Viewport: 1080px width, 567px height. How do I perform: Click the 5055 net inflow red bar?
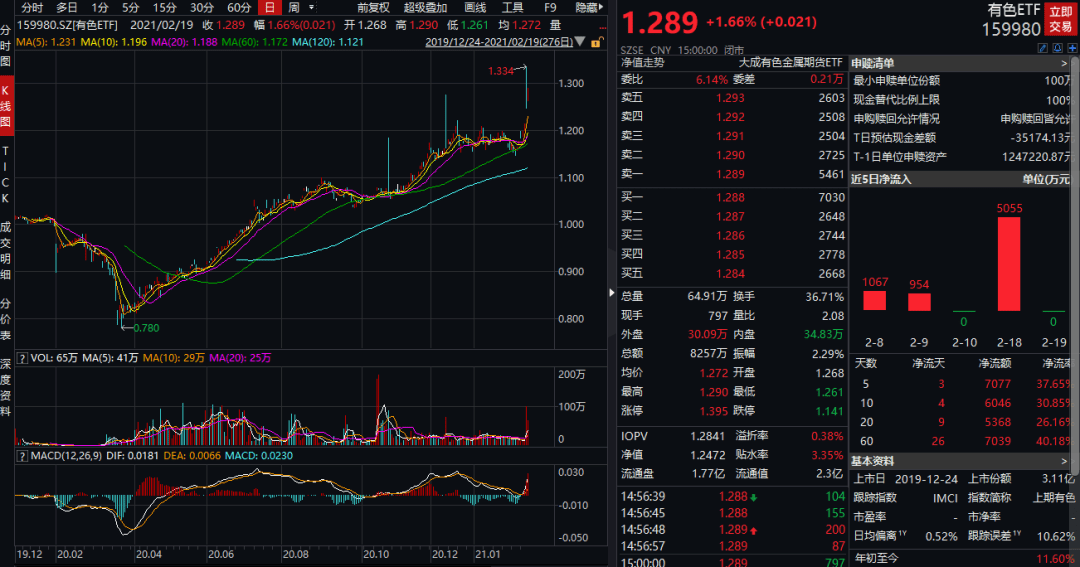tap(1009, 264)
